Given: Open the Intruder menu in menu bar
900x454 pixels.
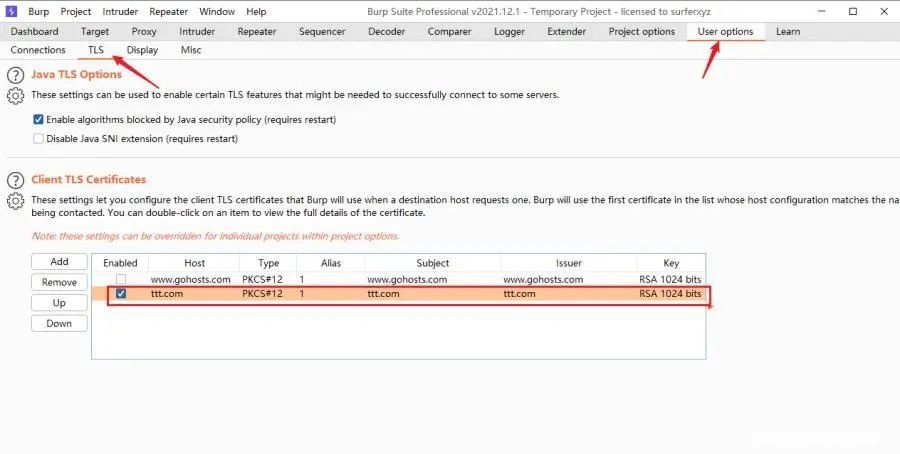Looking at the screenshot, I should coord(120,11).
